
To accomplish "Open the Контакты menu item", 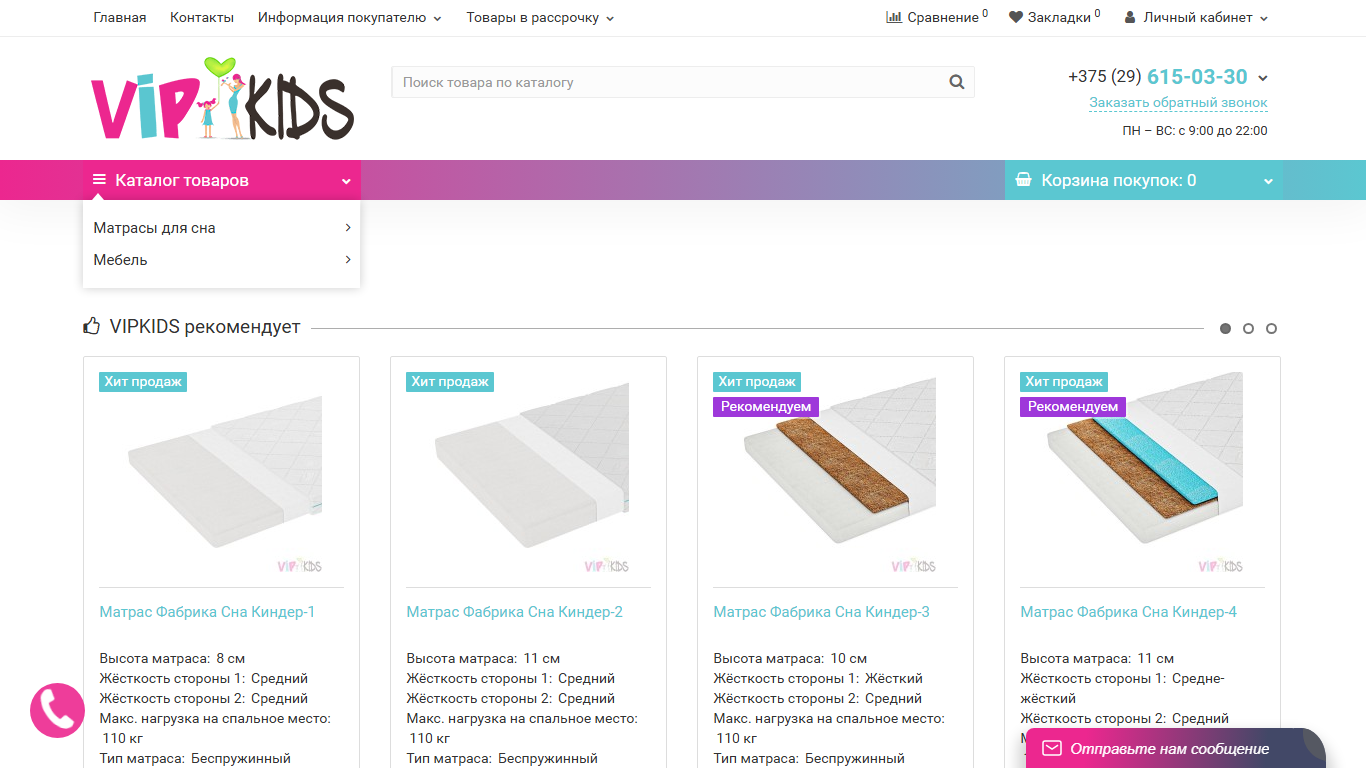I will (x=202, y=17).
